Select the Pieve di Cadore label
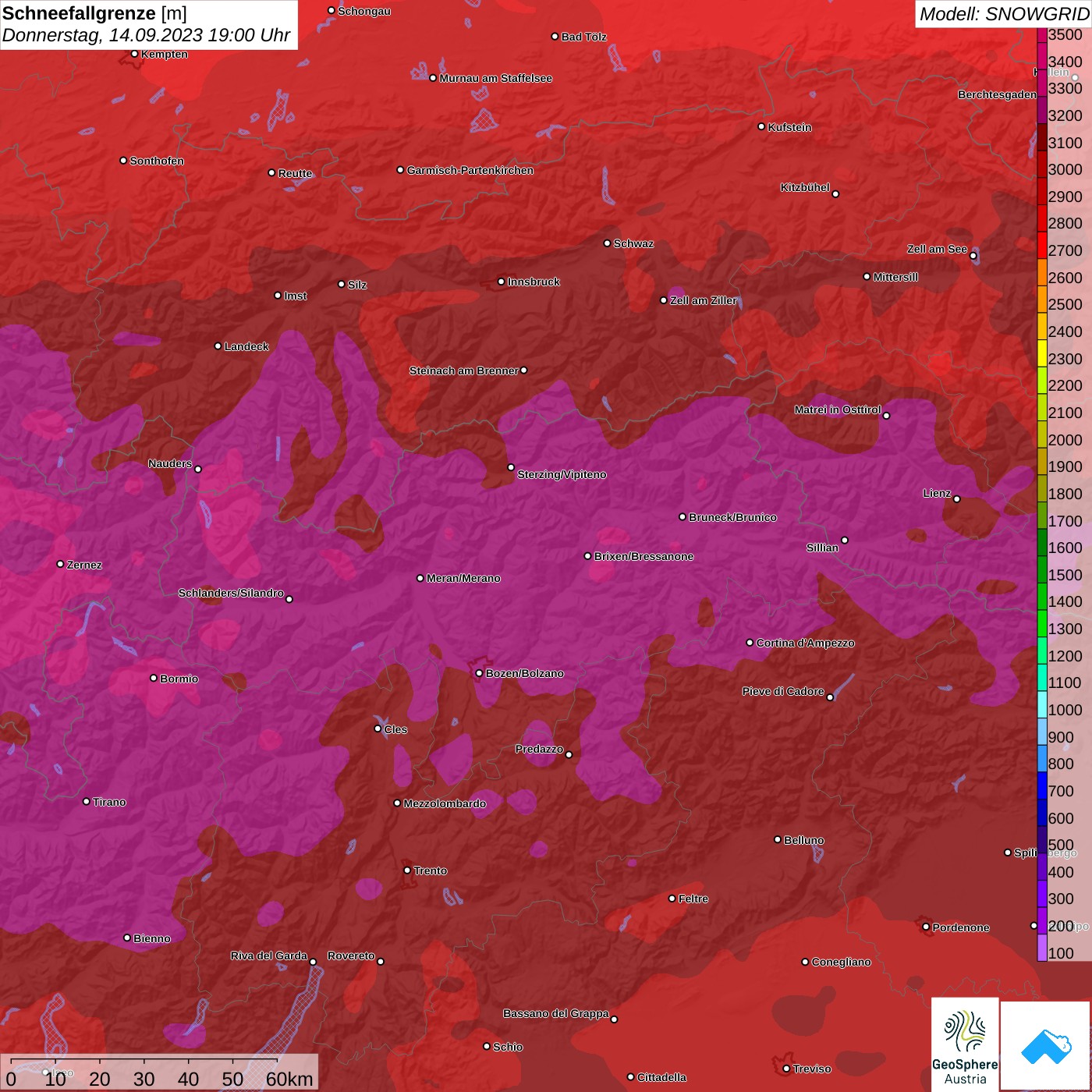Viewport: 1092px width, 1092px height. pyautogui.click(x=783, y=691)
